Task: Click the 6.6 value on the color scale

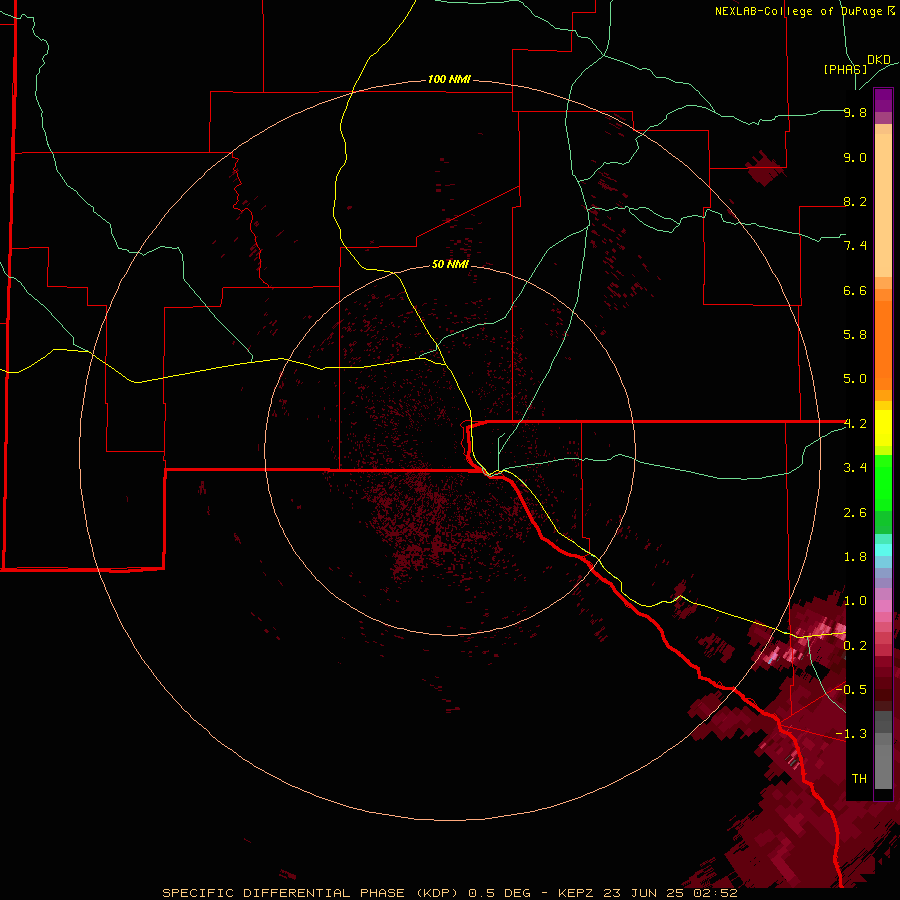Action: [x=855, y=290]
